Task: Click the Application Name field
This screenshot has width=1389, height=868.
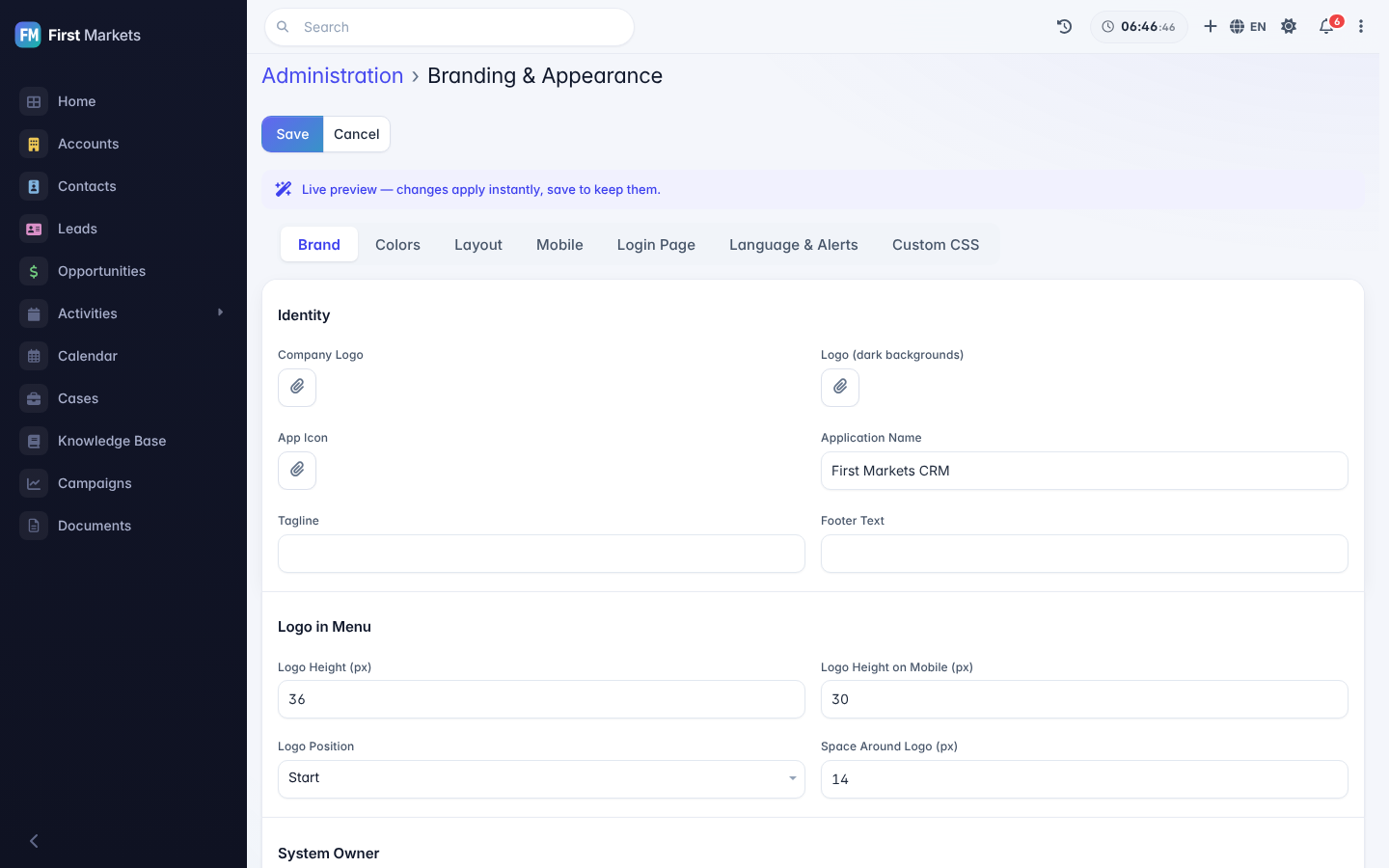Action: (1084, 471)
